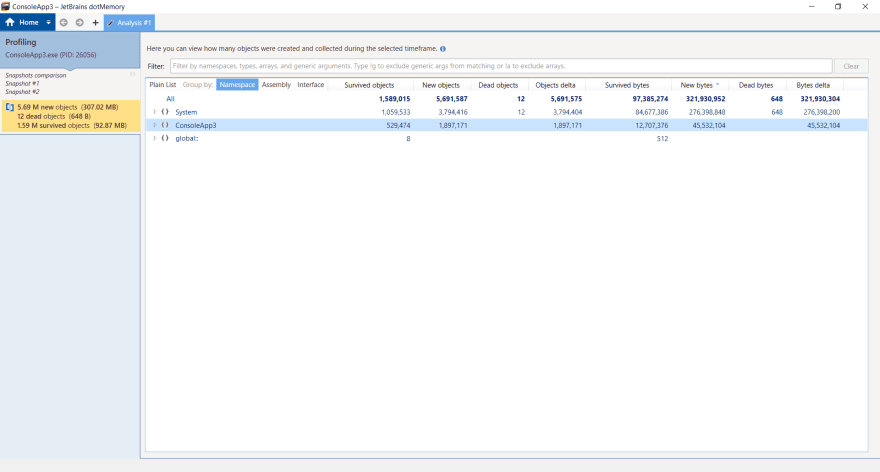This screenshot has height=472, width=880.
Task: Sort by Survived objects column
Action: click(x=369, y=85)
